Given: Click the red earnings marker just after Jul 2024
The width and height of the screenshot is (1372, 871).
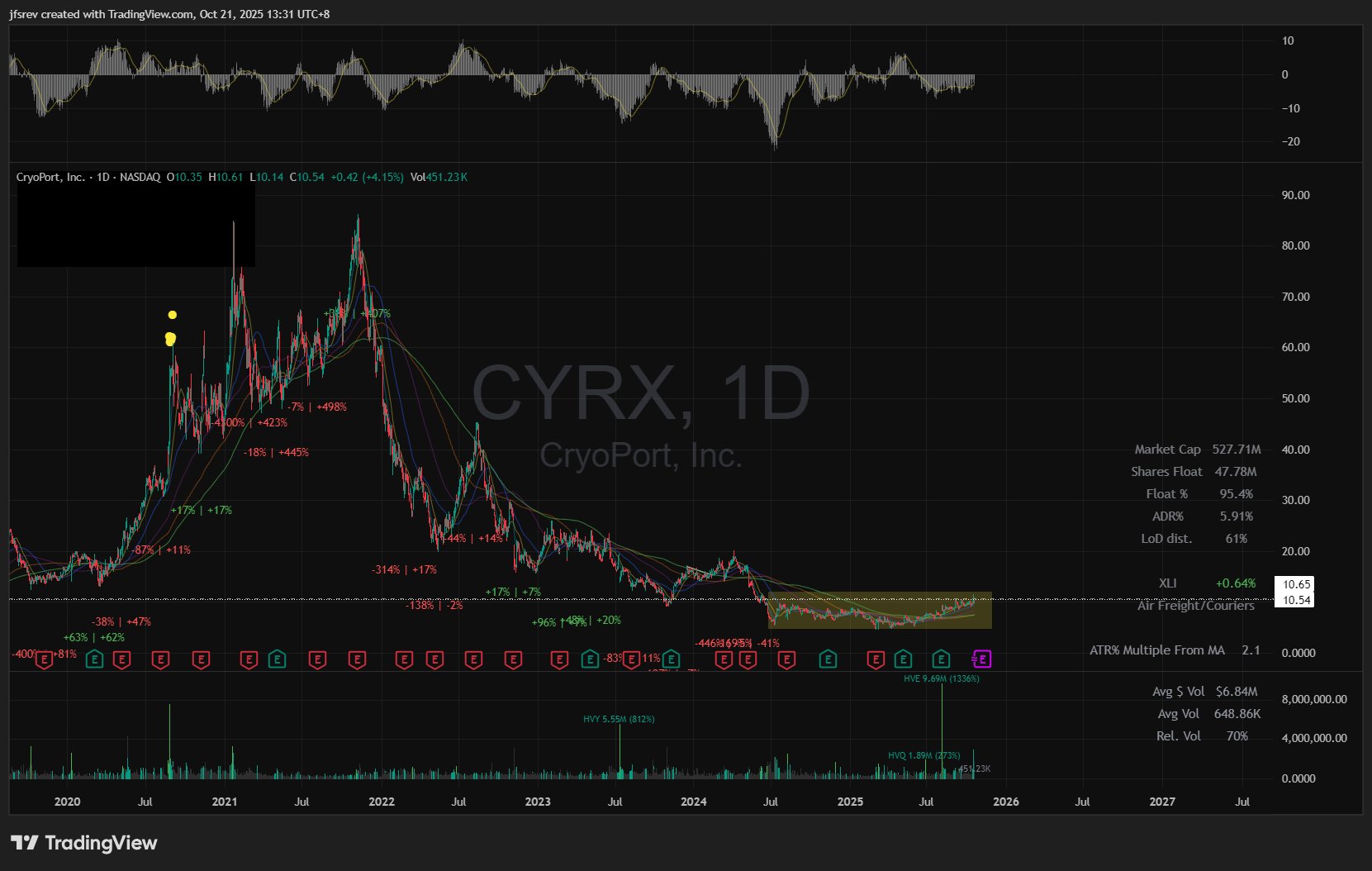Looking at the screenshot, I should [x=786, y=659].
